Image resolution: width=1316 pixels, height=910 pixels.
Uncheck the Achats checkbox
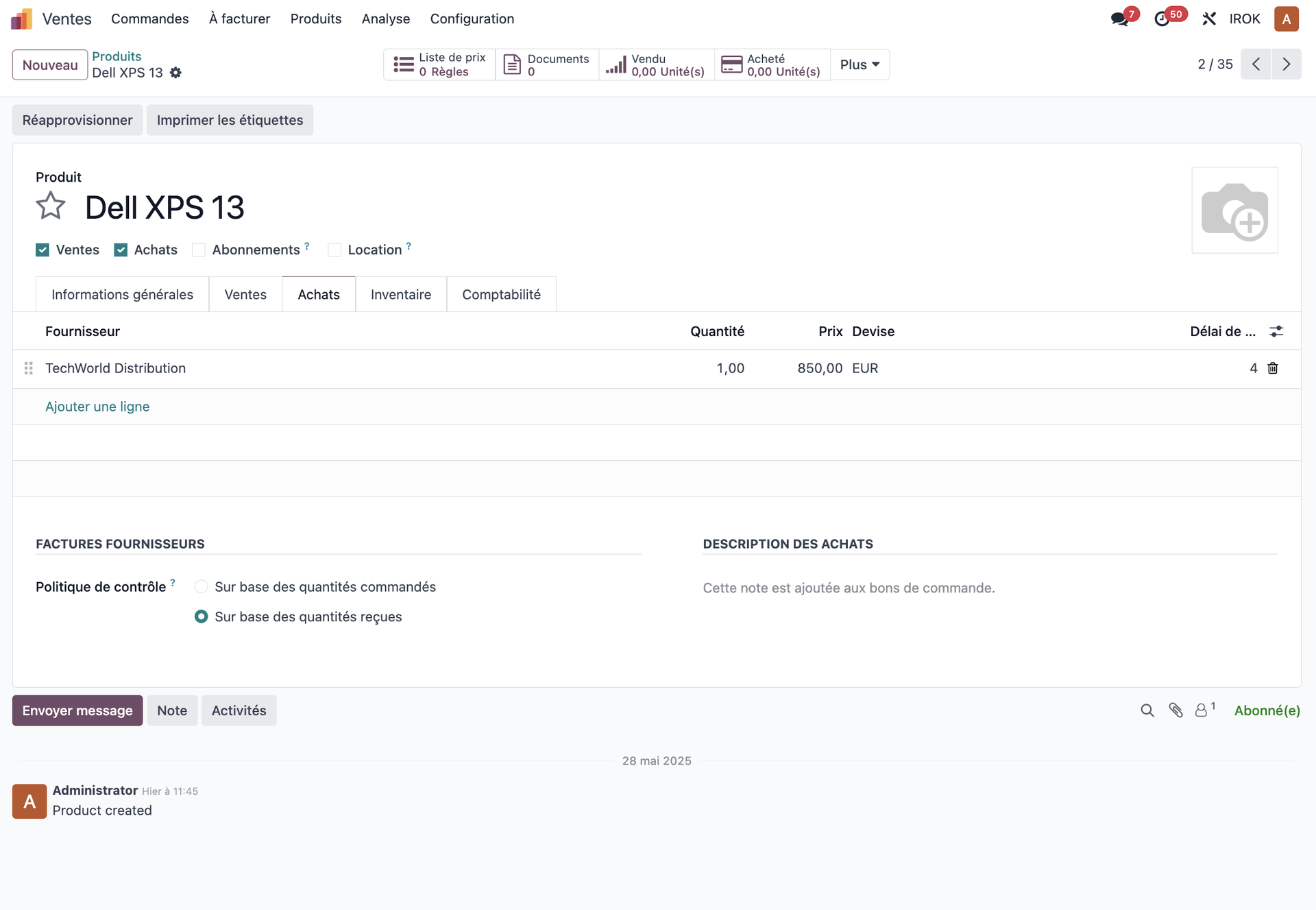point(121,250)
